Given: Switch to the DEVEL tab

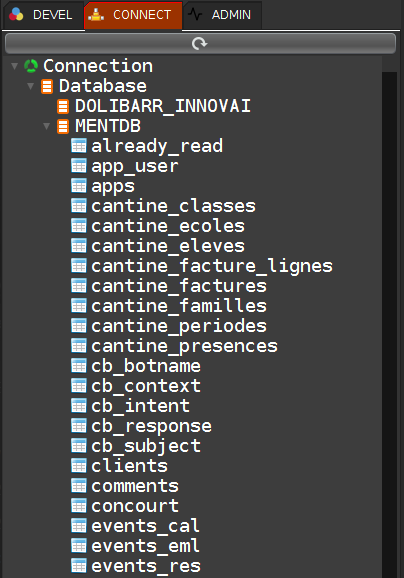Looking at the screenshot, I should (x=43, y=15).
